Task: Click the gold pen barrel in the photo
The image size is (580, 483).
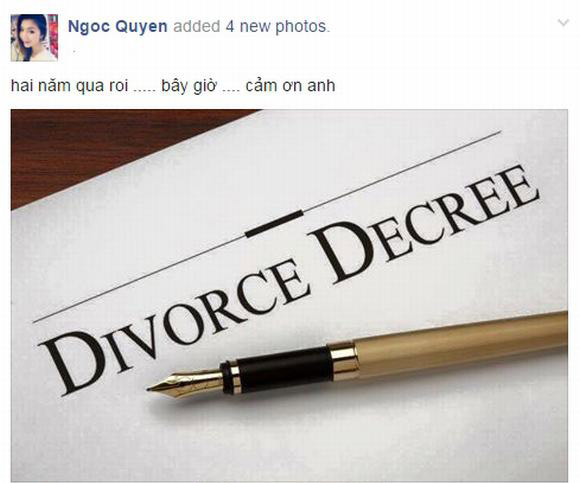Action: point(462,342)
